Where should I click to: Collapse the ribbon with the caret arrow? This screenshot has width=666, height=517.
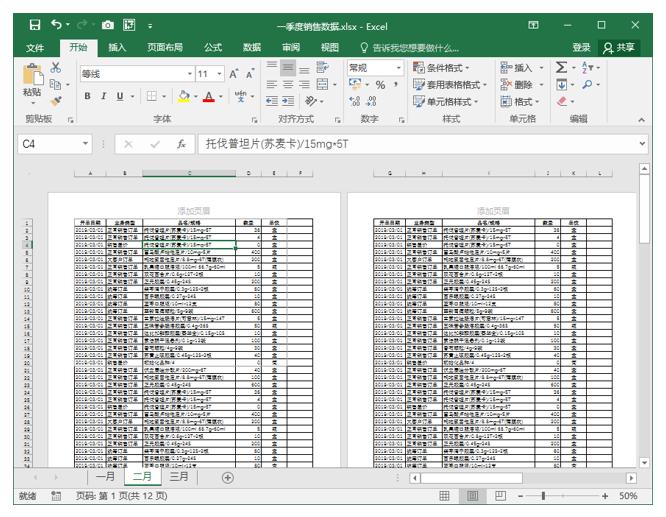click(641, 120)
